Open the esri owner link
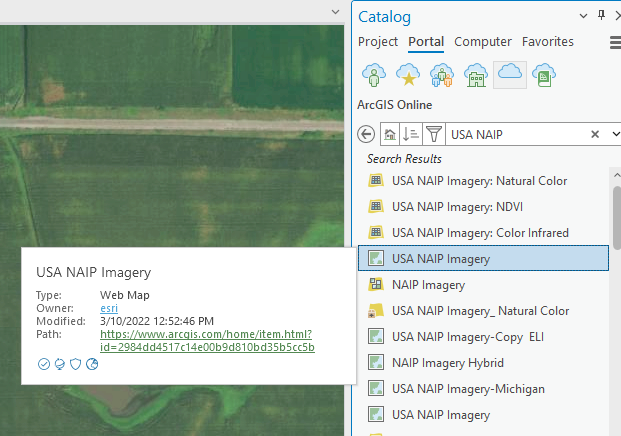 pyautogui.click(x=109, y=308)
